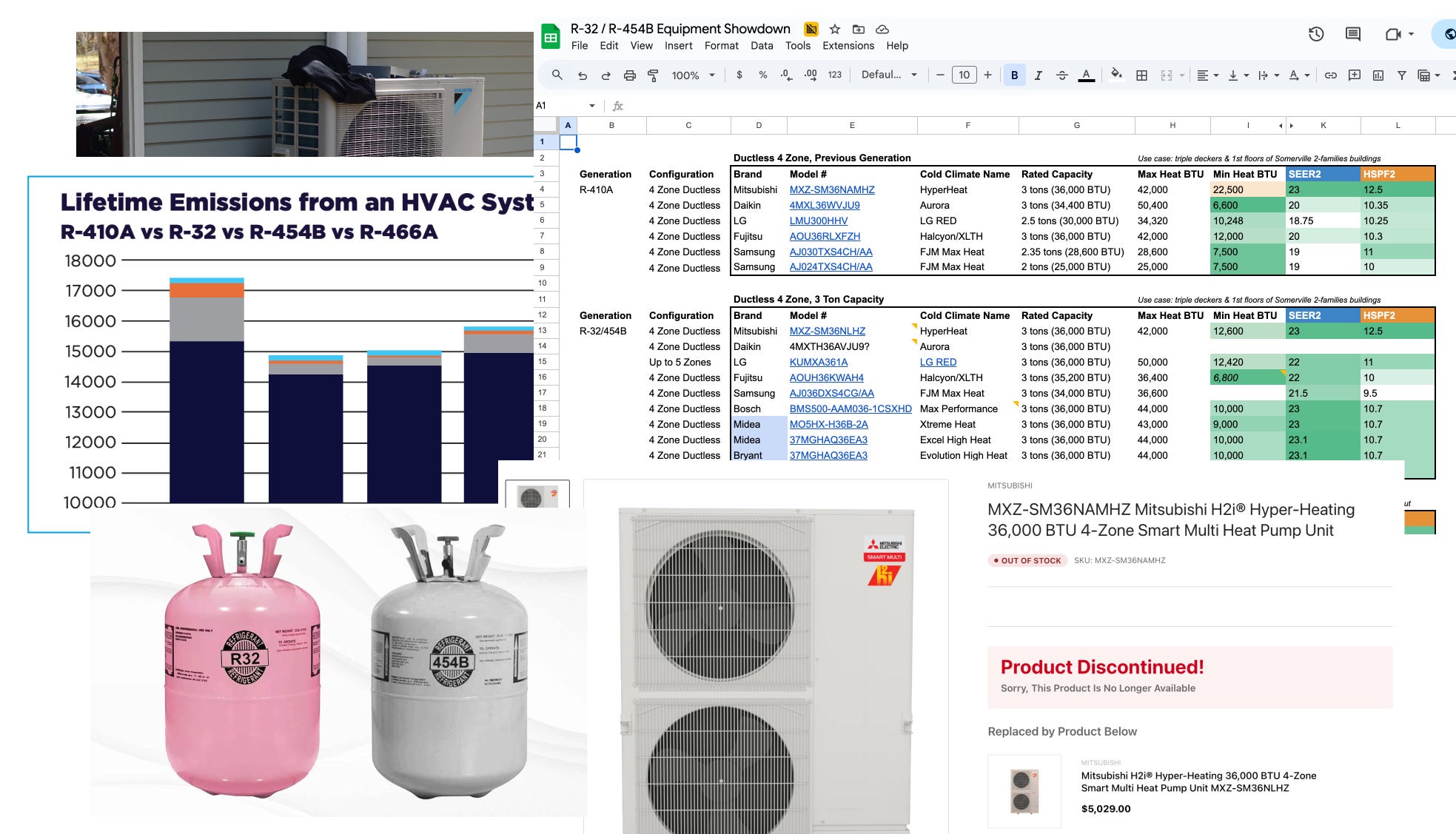Open the Format menu
The width and height of the screenshot is (1456, 834).
721,46
